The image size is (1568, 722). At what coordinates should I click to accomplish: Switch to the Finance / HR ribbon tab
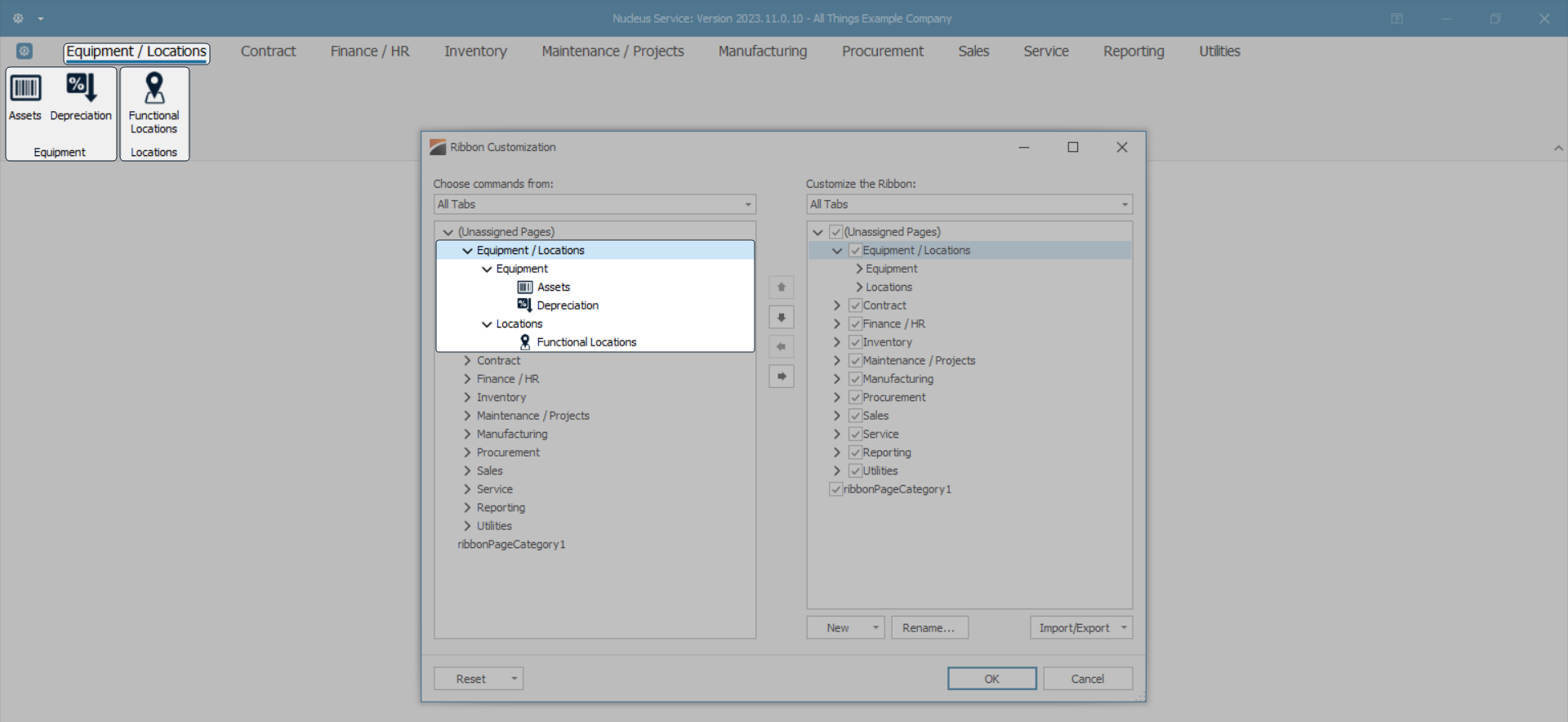point(370,51)
